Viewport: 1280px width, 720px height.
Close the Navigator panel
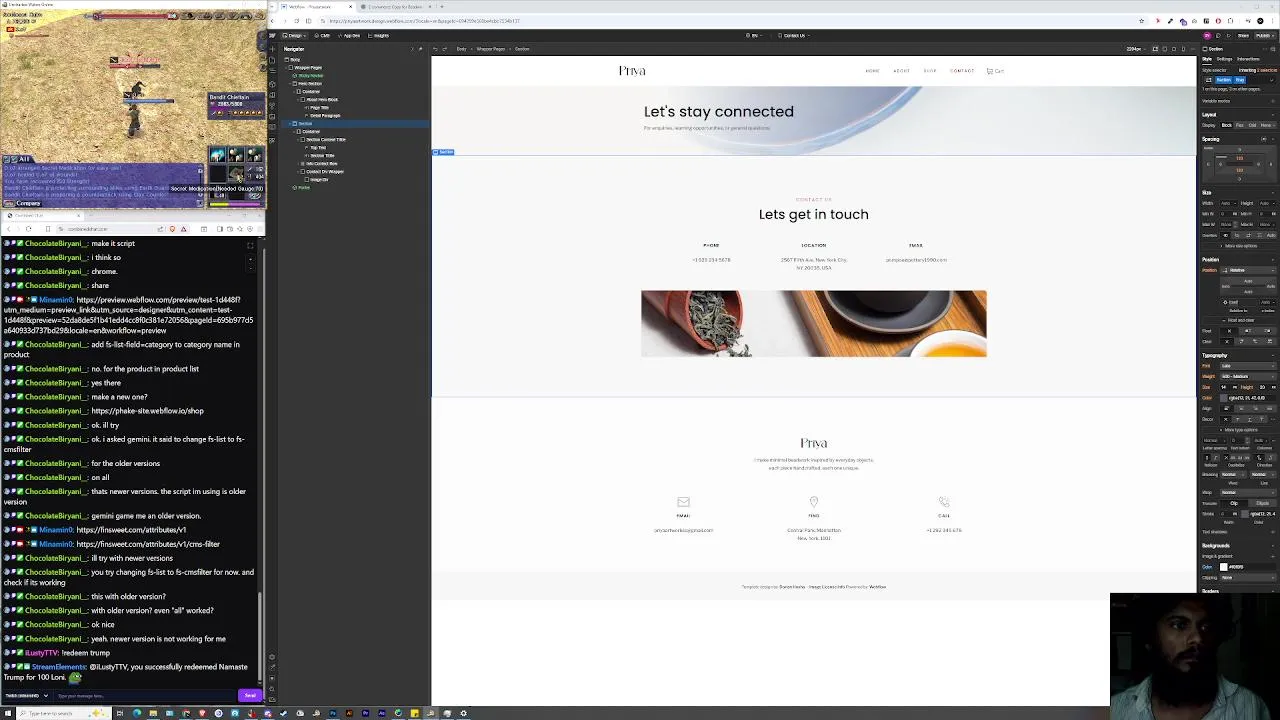(412, 49)
